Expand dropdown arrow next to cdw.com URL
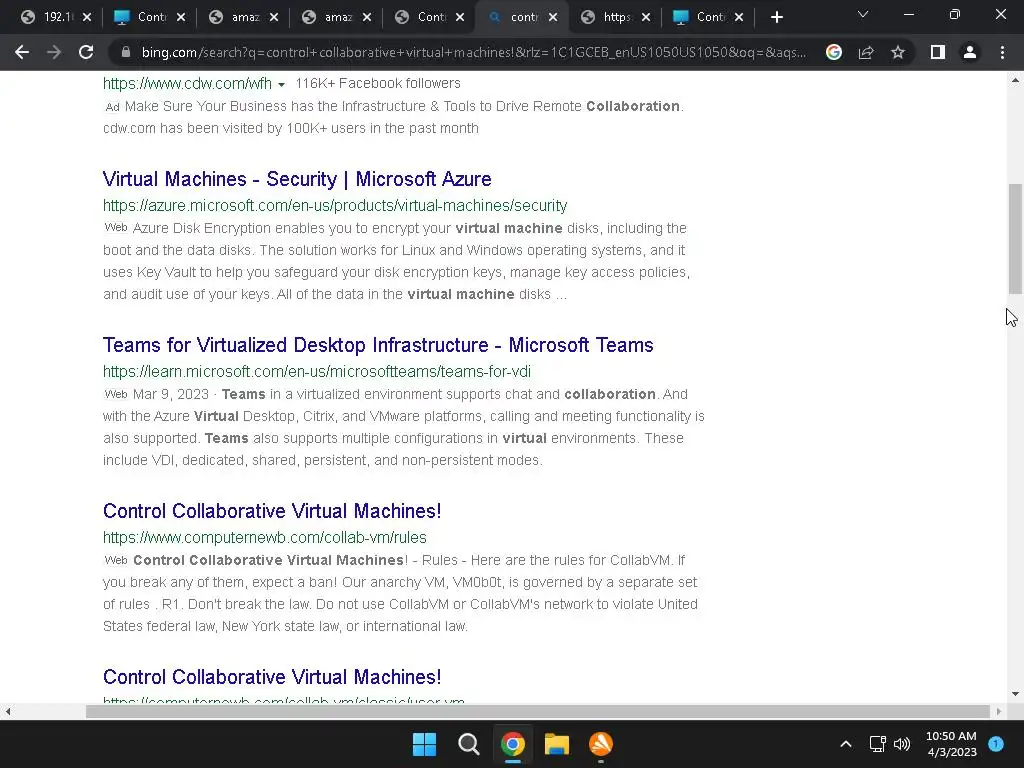The width and height of the screenshot is (1024, 768). [281, 84]
